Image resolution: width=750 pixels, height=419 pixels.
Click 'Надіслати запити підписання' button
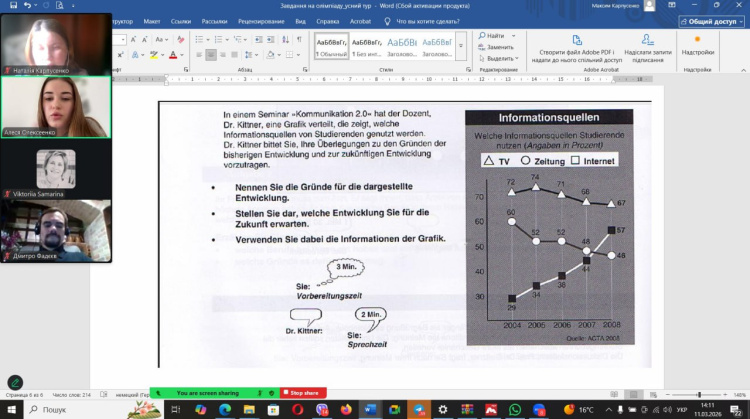coord(648,49)
